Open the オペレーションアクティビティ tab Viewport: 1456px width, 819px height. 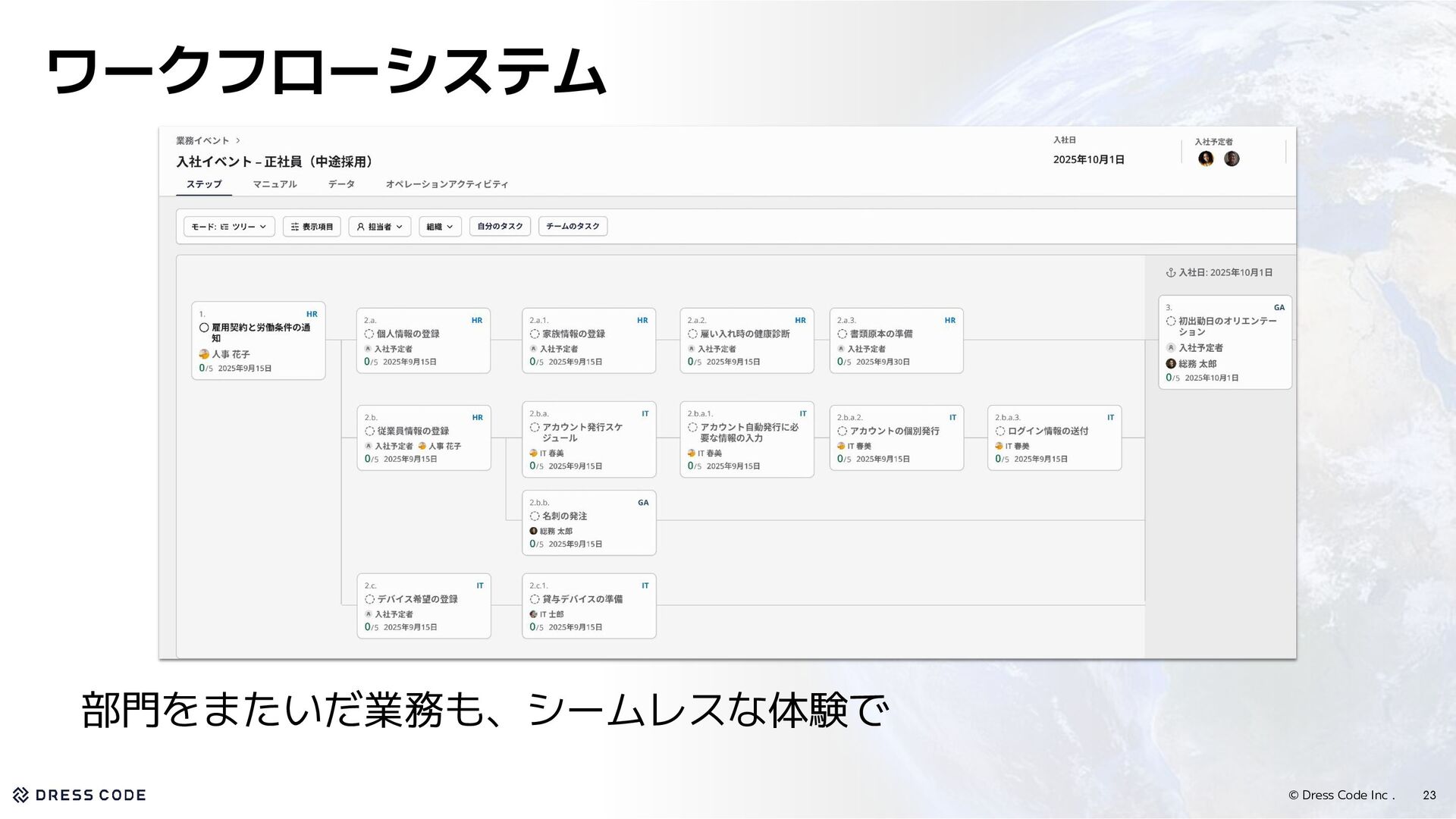(447, 184)
